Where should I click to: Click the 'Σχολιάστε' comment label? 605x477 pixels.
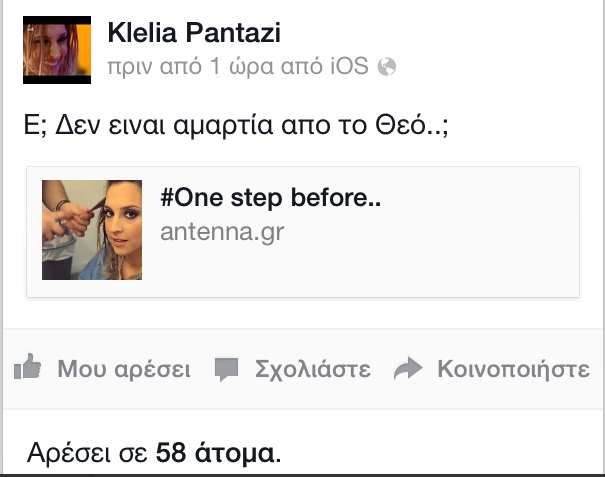click(x=313, y=369)
